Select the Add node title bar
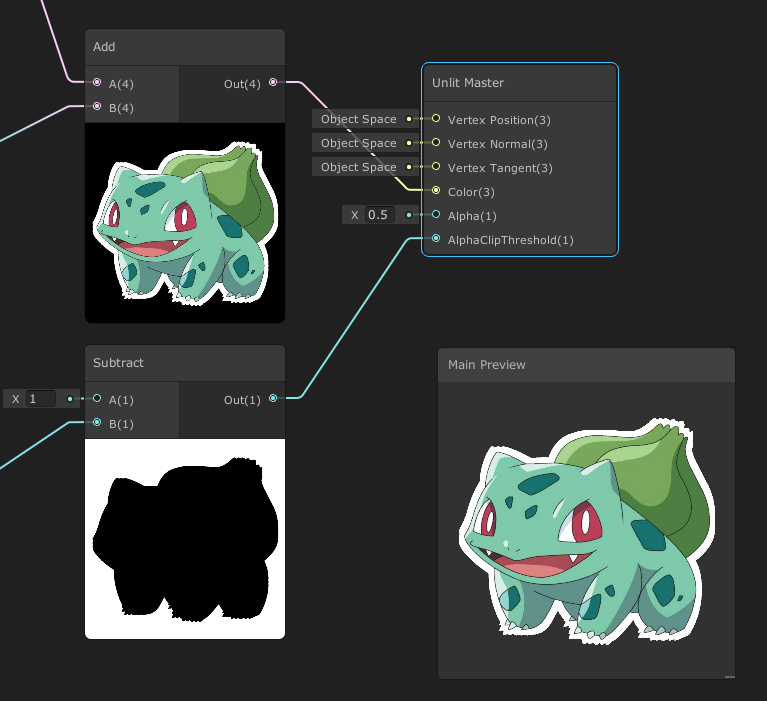 coord(185,47)
